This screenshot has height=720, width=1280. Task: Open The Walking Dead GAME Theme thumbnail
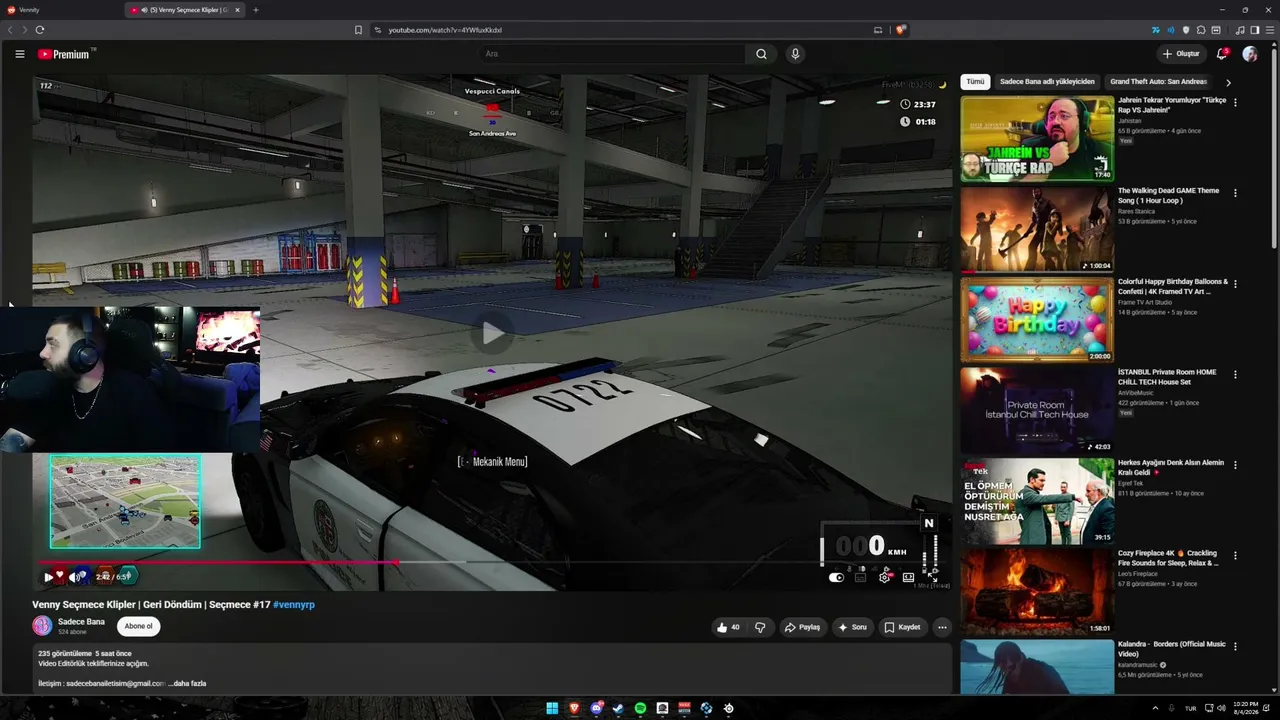1037,230
